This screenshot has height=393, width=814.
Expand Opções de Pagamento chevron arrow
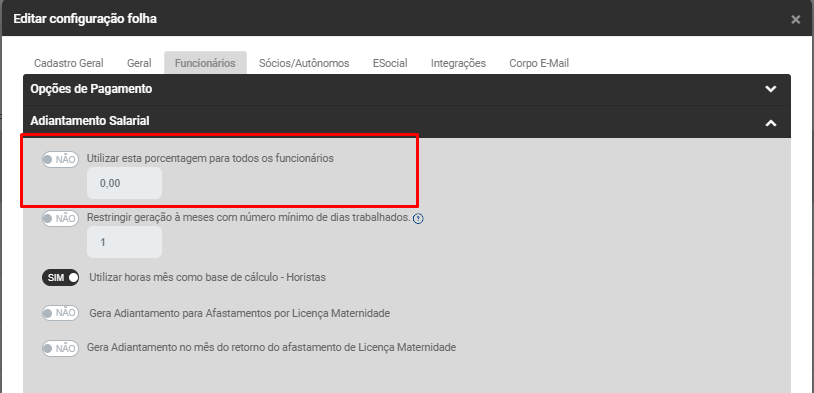click(x=771, y=89)
